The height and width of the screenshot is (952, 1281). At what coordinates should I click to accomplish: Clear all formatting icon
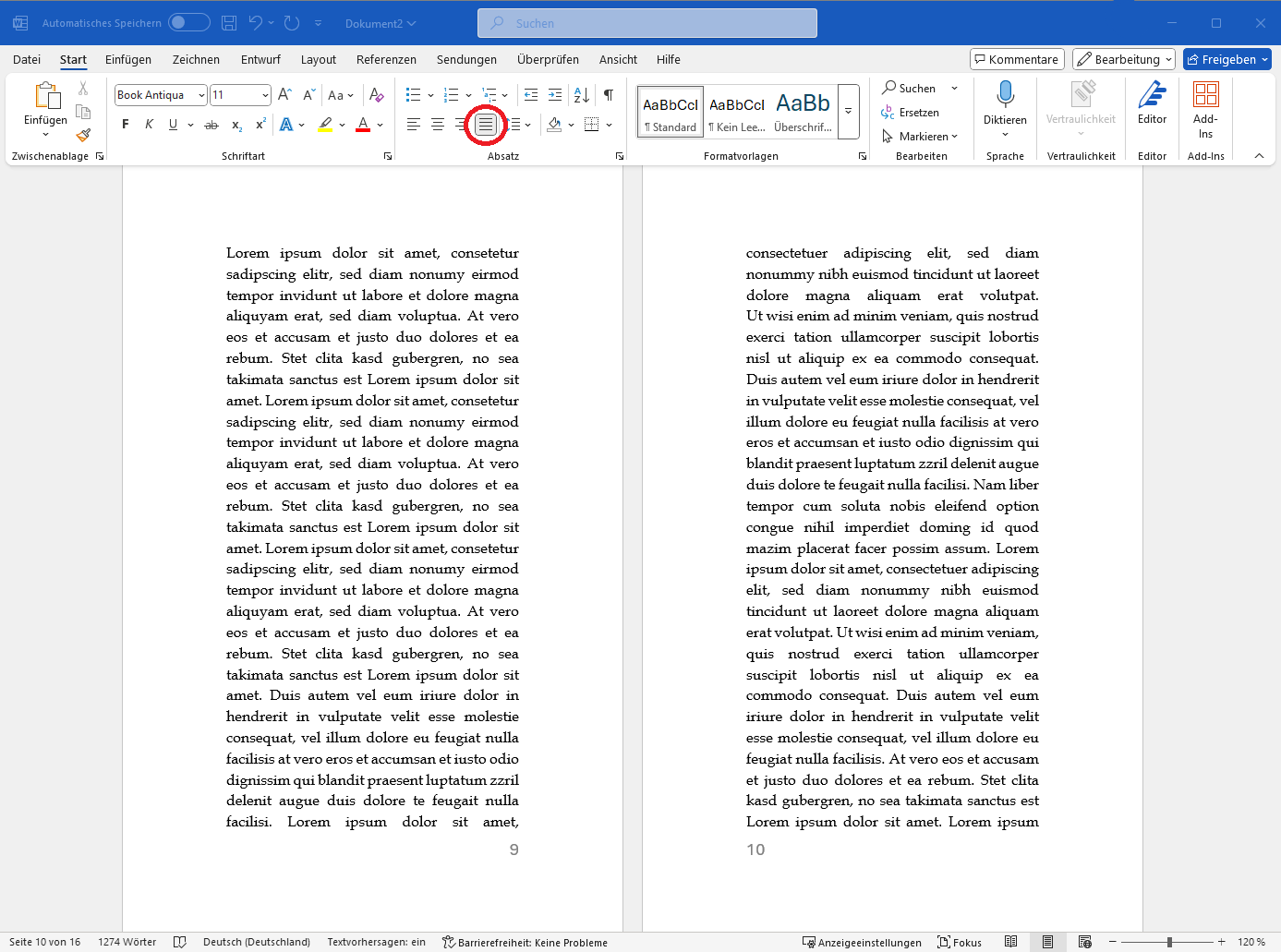coord(376,95)
